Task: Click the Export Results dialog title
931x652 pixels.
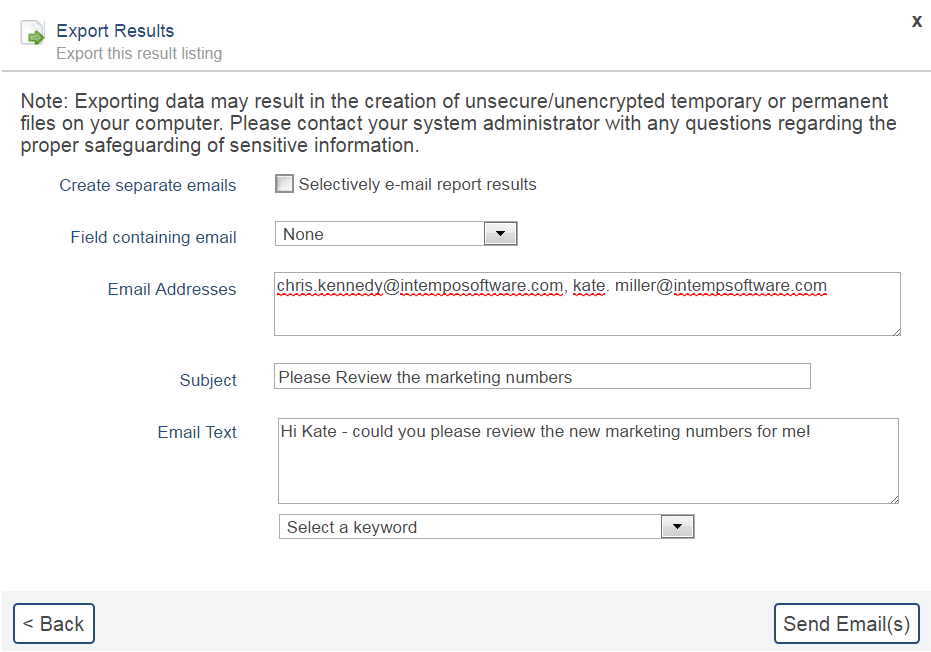Action: [x=115, y=31]
